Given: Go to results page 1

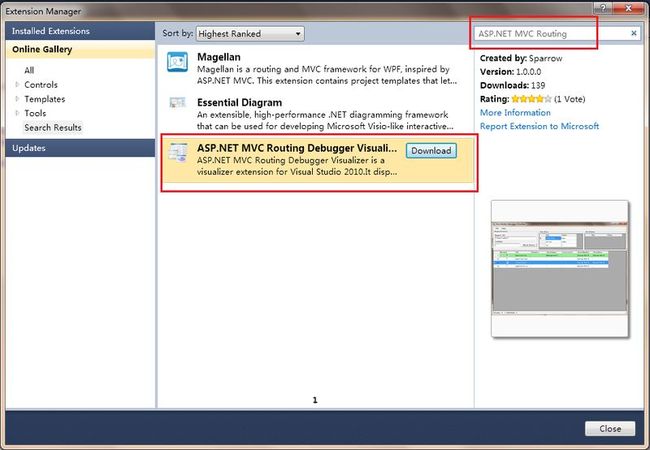Looking at the screenshot, I should coord(315,400).
